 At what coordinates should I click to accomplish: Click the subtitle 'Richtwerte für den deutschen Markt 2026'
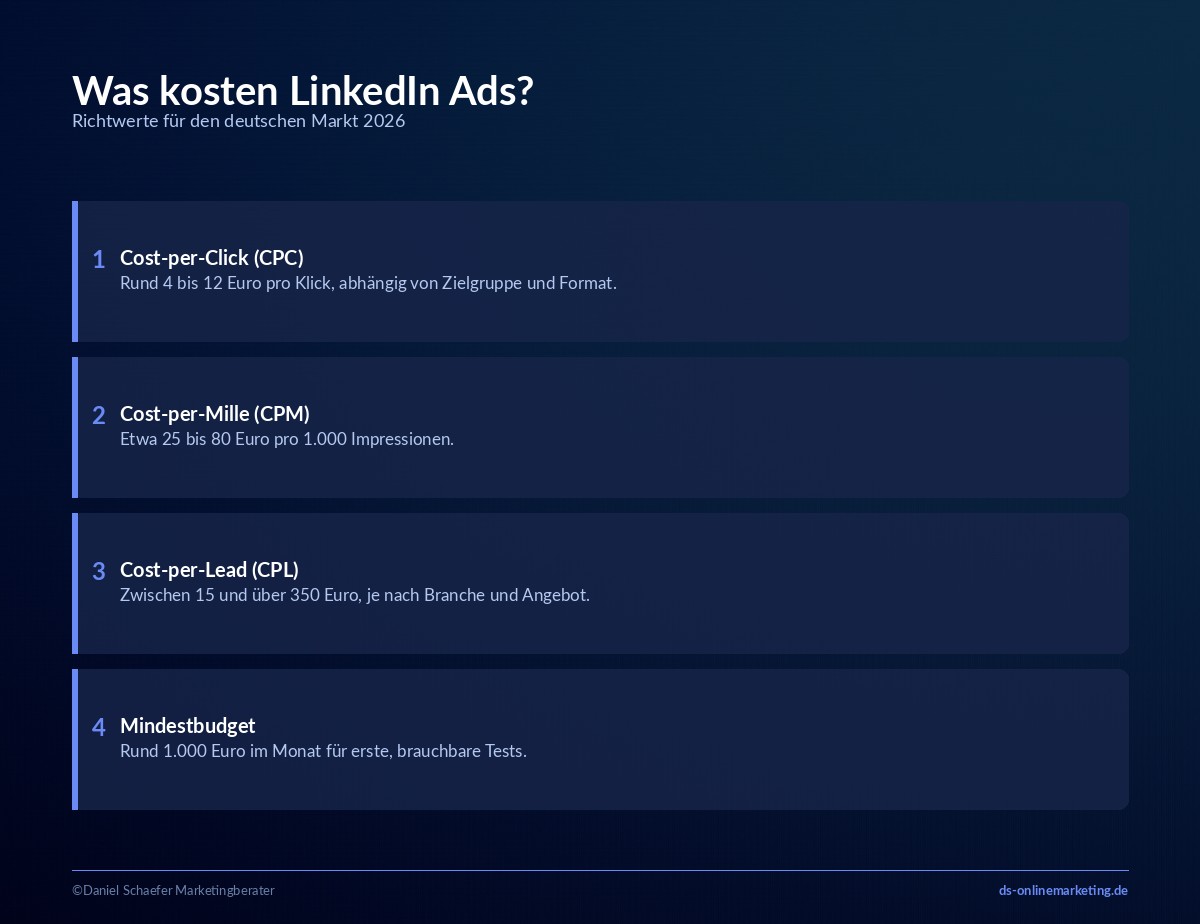click(x=239, y=121)
